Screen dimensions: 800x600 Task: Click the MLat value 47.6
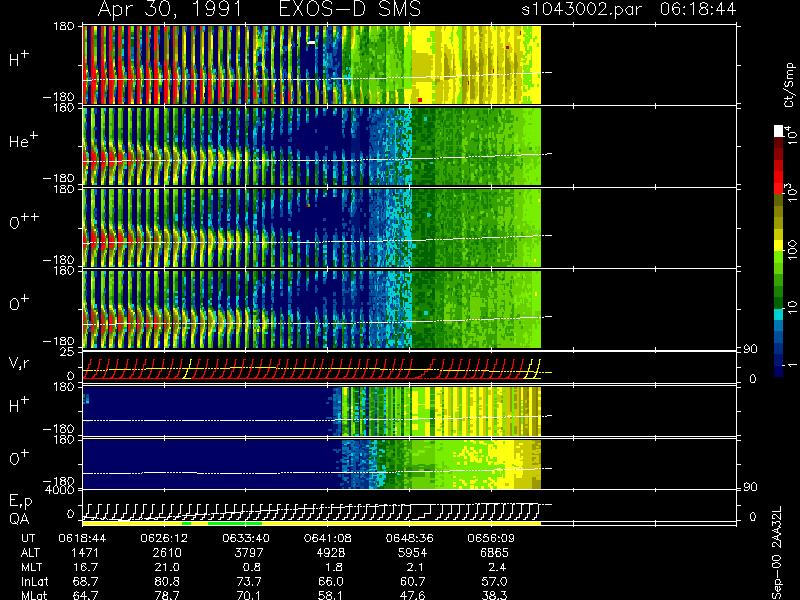pyautogui.click(x=415, y=595)
